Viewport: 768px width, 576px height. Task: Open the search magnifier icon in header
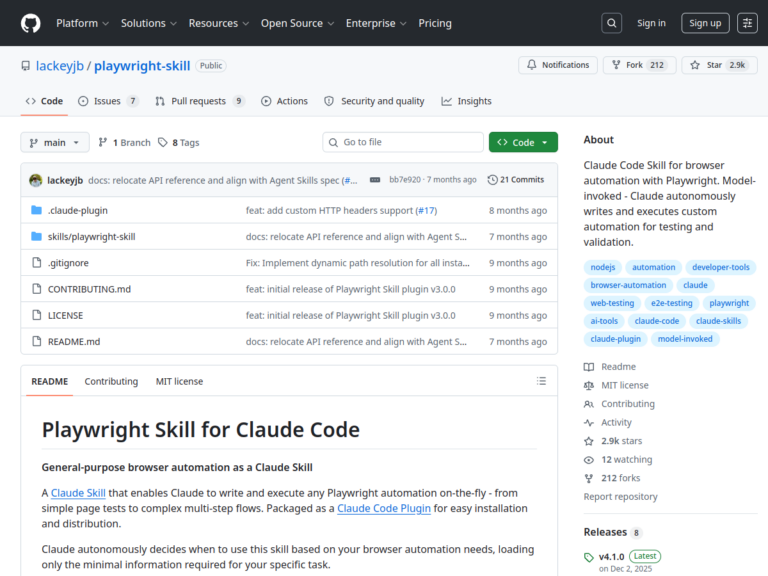pyautogui.click(x=611, y=23)
